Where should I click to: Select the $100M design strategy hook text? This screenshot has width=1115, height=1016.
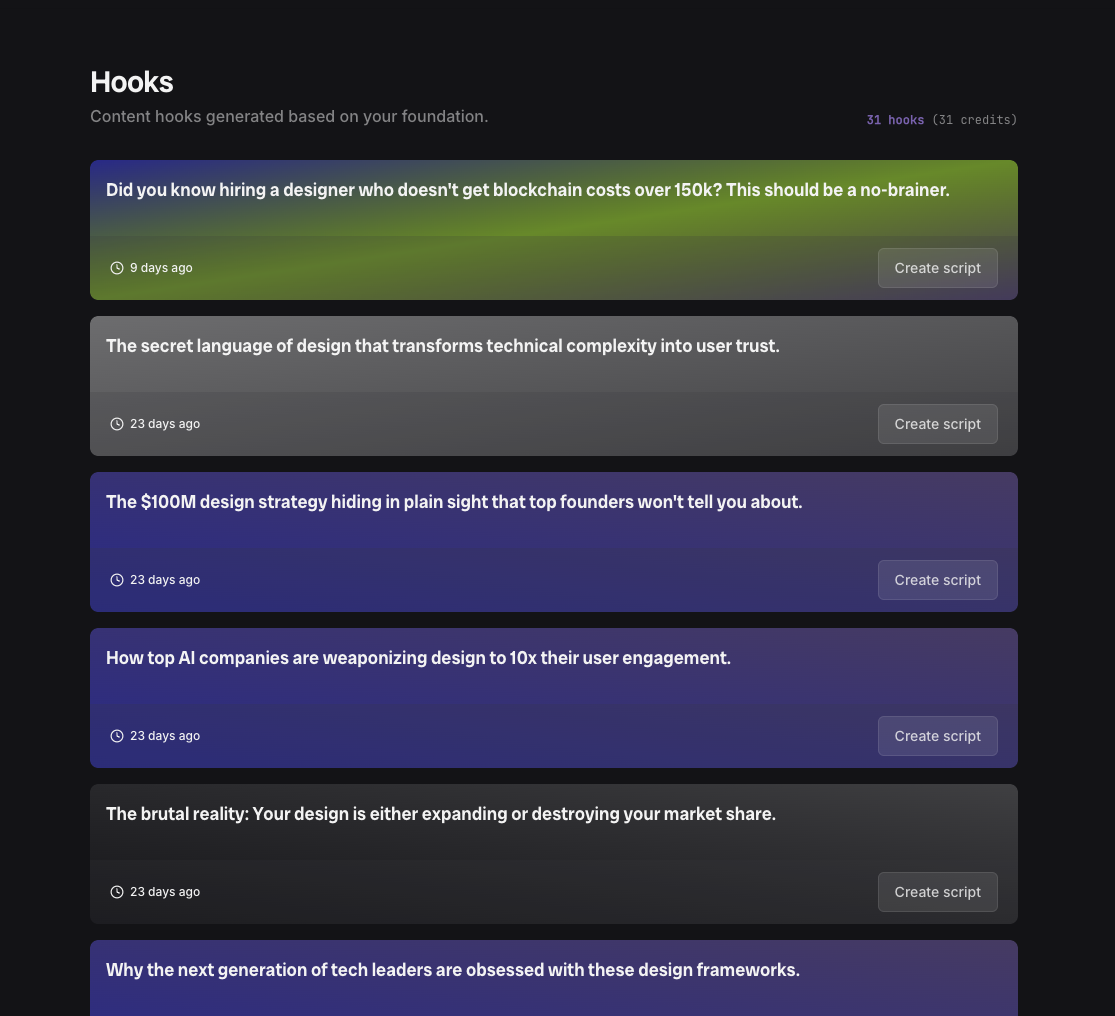[x=454, y=502]
